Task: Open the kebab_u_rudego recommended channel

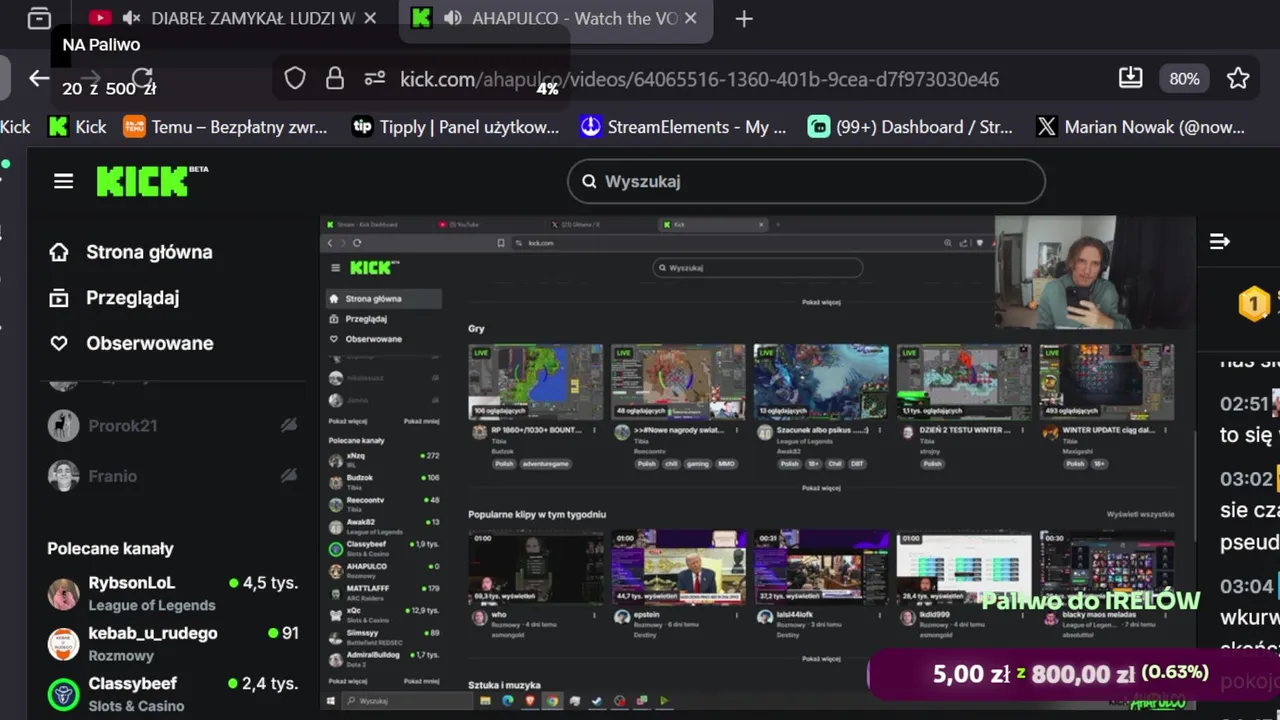Action: [172, 643]
